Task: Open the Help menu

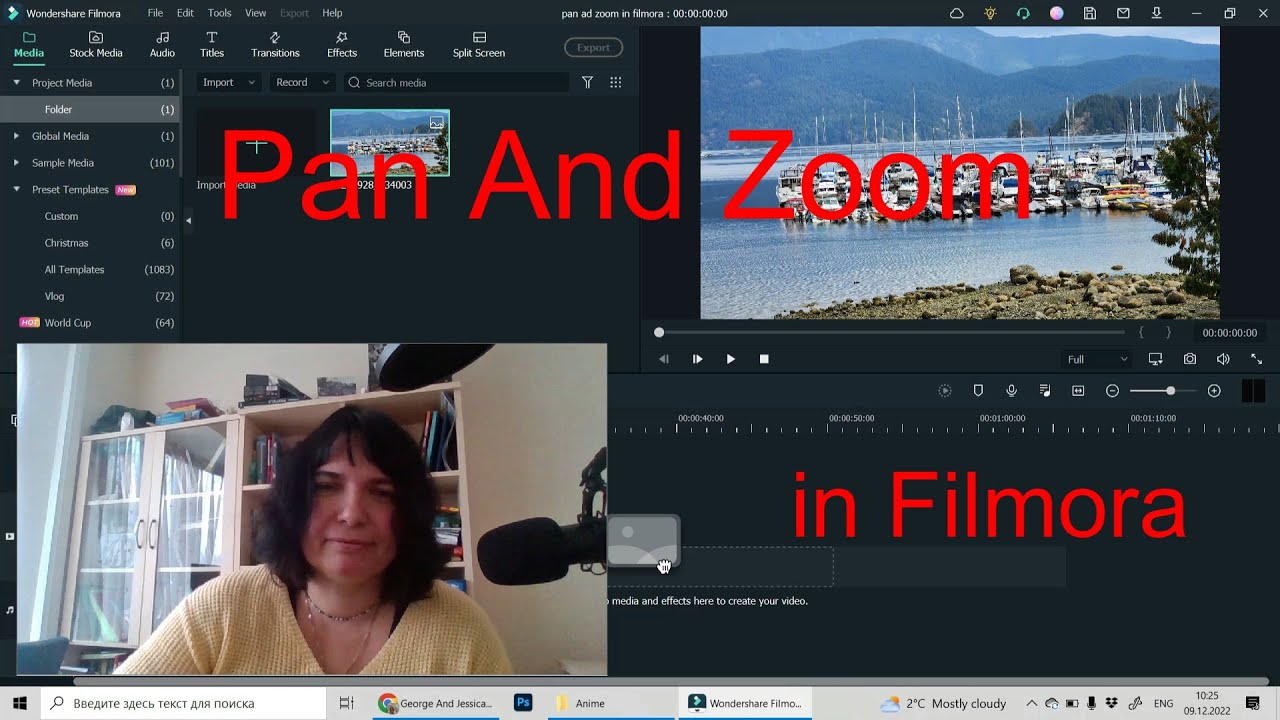Action: (x=332, y=13)
